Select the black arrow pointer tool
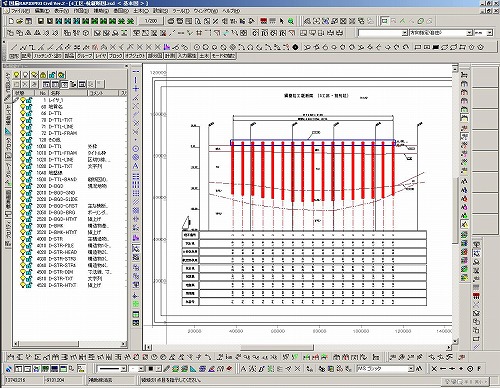This screenshot has height=388, width=500. coord(282,21)
